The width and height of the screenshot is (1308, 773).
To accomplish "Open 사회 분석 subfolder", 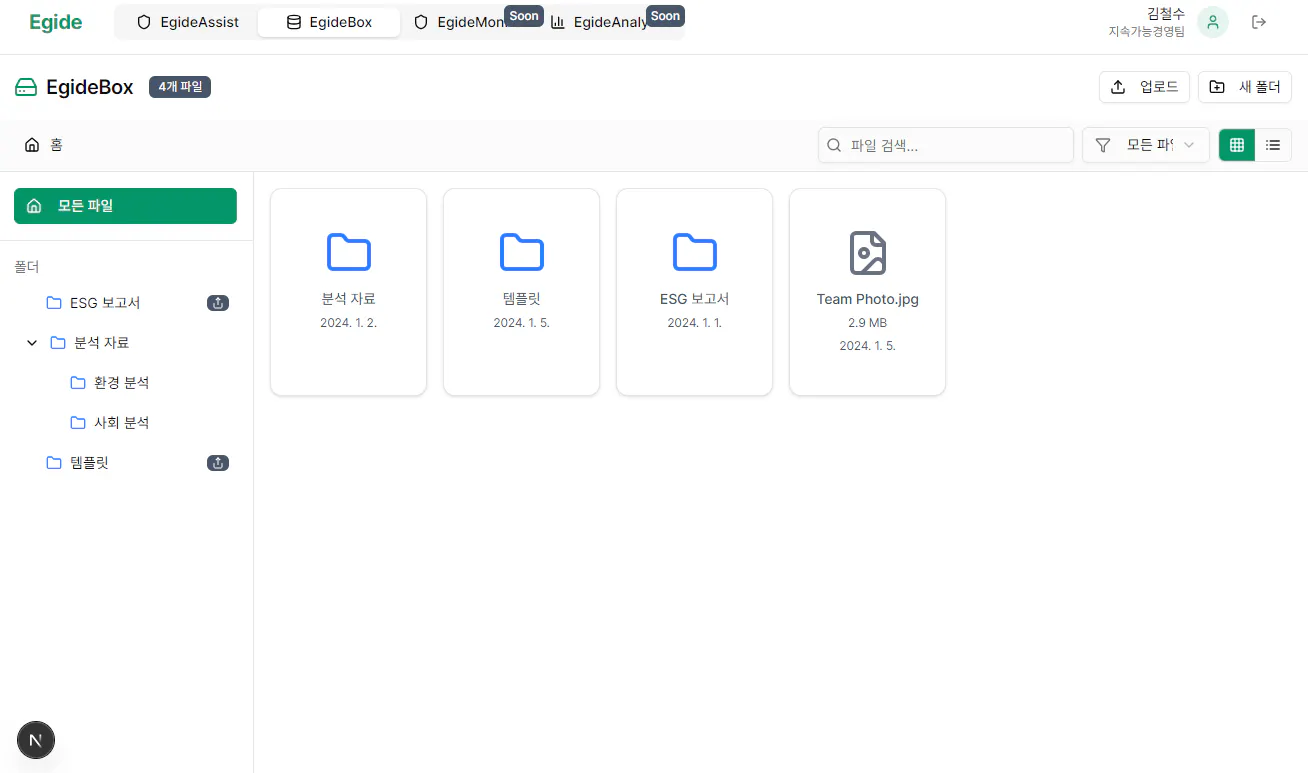I will click(110, 423).
